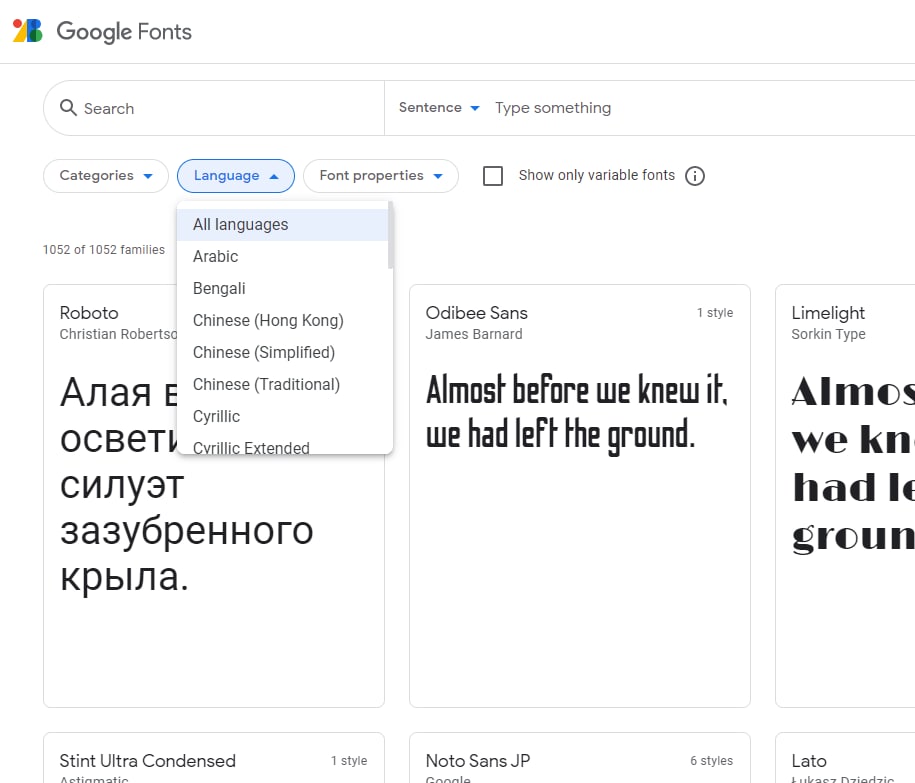Choose Chinese (Hong Kong) language
Image resolution: width=915 pixels, height=783 pixels.
coord(282,320)
